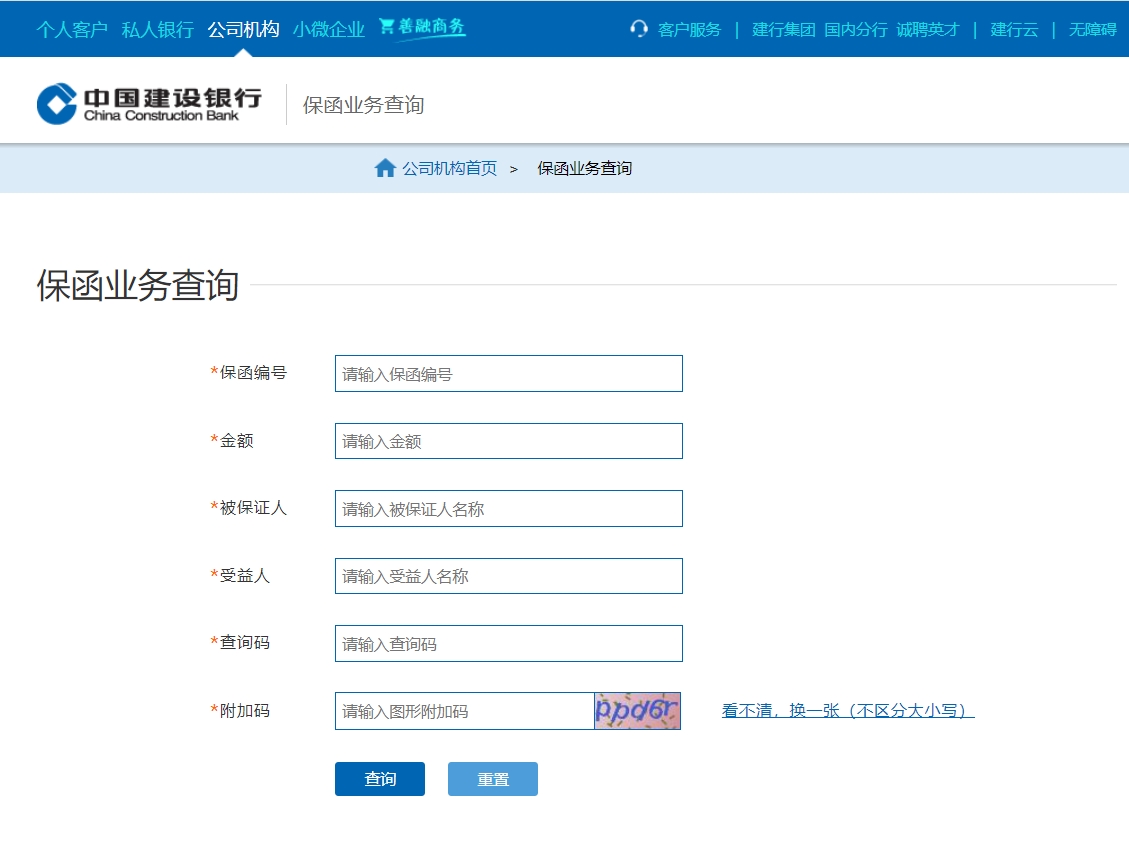Select the 个人客户 tab
1129x847 pixels.
tap(72, 29)
